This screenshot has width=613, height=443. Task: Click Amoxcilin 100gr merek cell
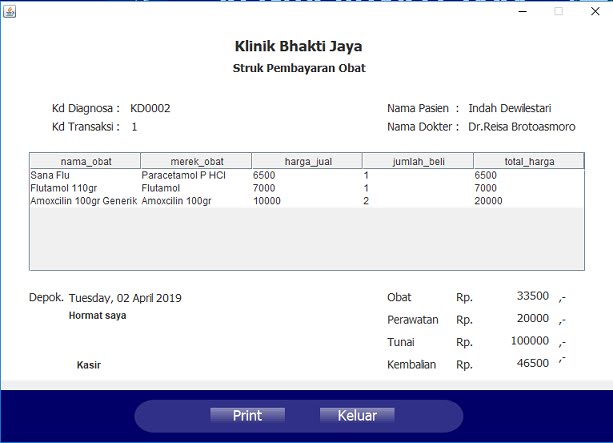click(196, 201)
